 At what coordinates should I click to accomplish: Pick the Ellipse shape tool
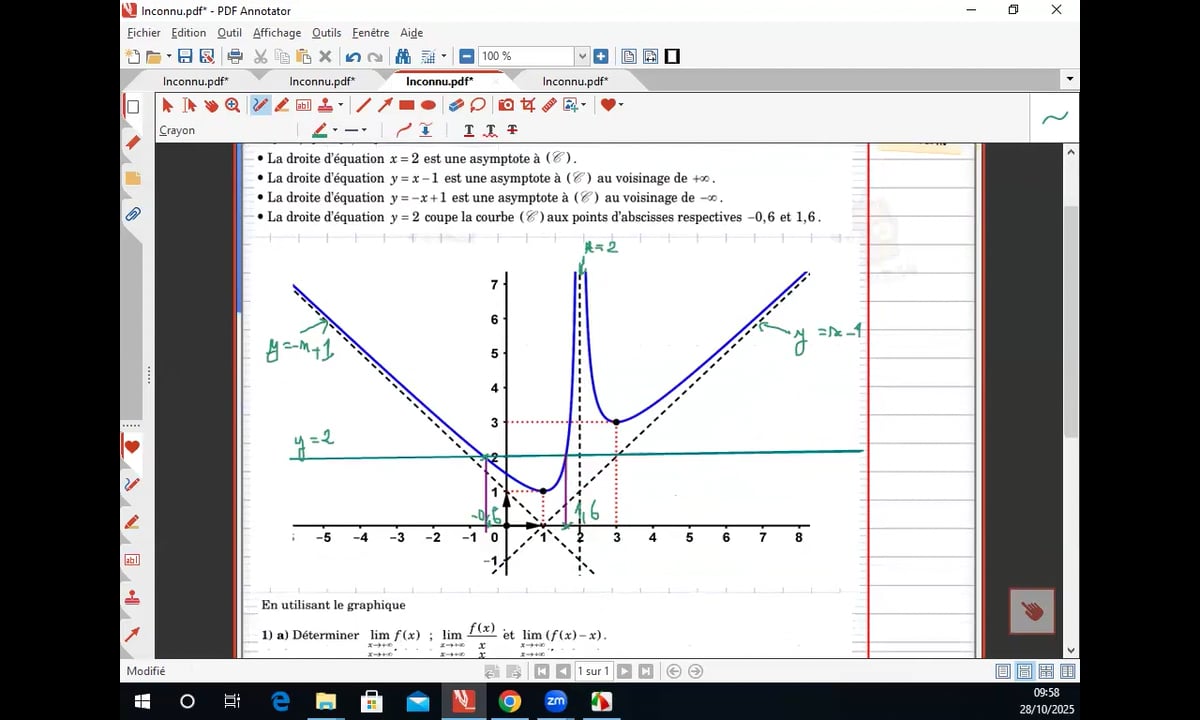click(428, 105)
